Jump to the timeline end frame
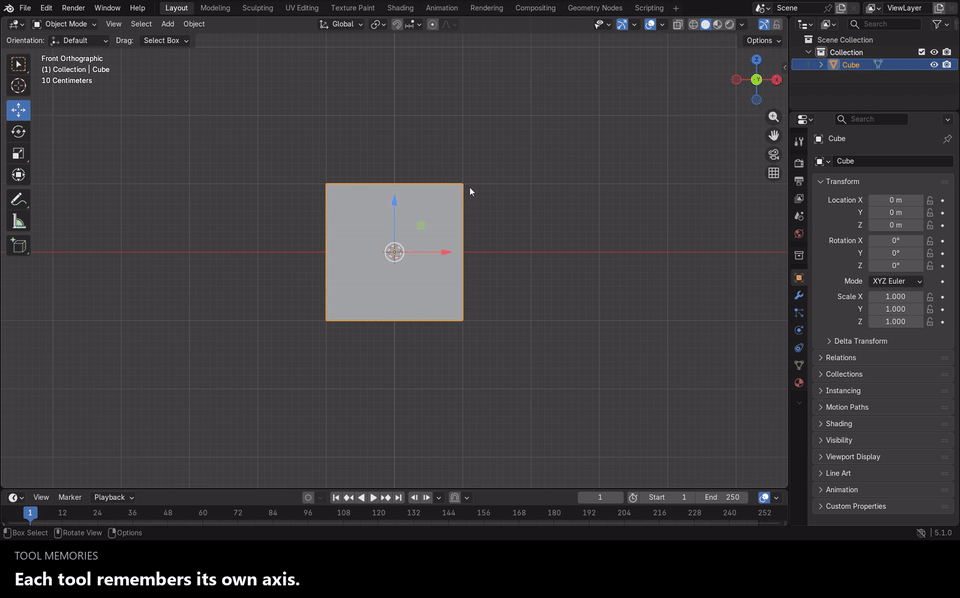The image size is (960, 598). pyautogui.click(x=399, y=498)
